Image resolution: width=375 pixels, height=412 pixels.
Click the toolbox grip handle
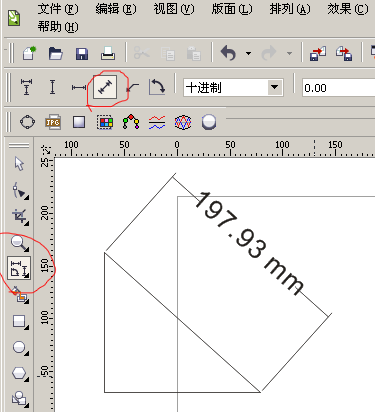point(19,145)
